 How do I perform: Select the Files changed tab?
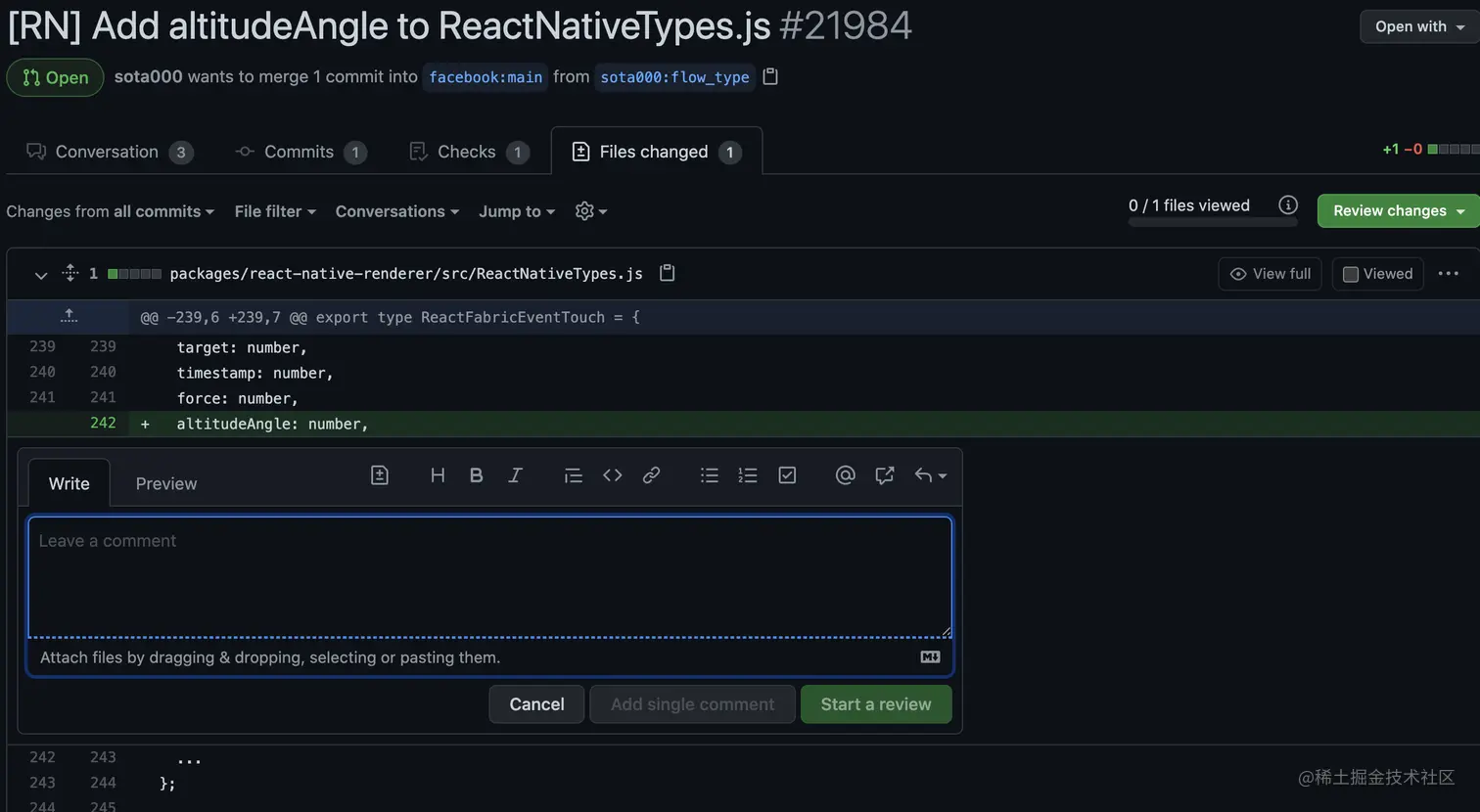657,152
